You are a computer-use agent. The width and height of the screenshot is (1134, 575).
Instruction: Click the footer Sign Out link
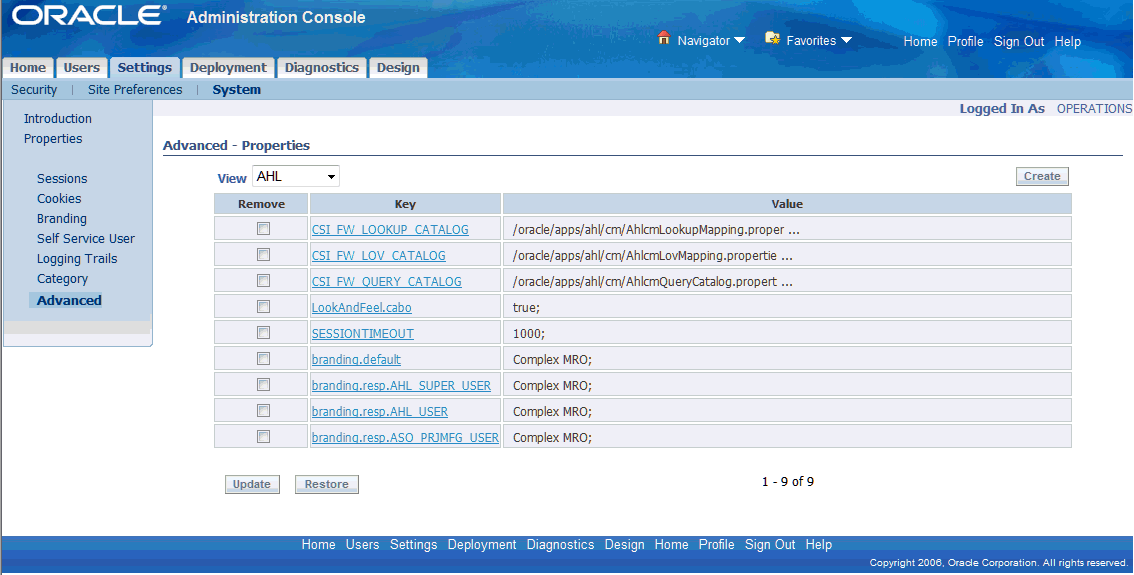(x=770, y=545)
